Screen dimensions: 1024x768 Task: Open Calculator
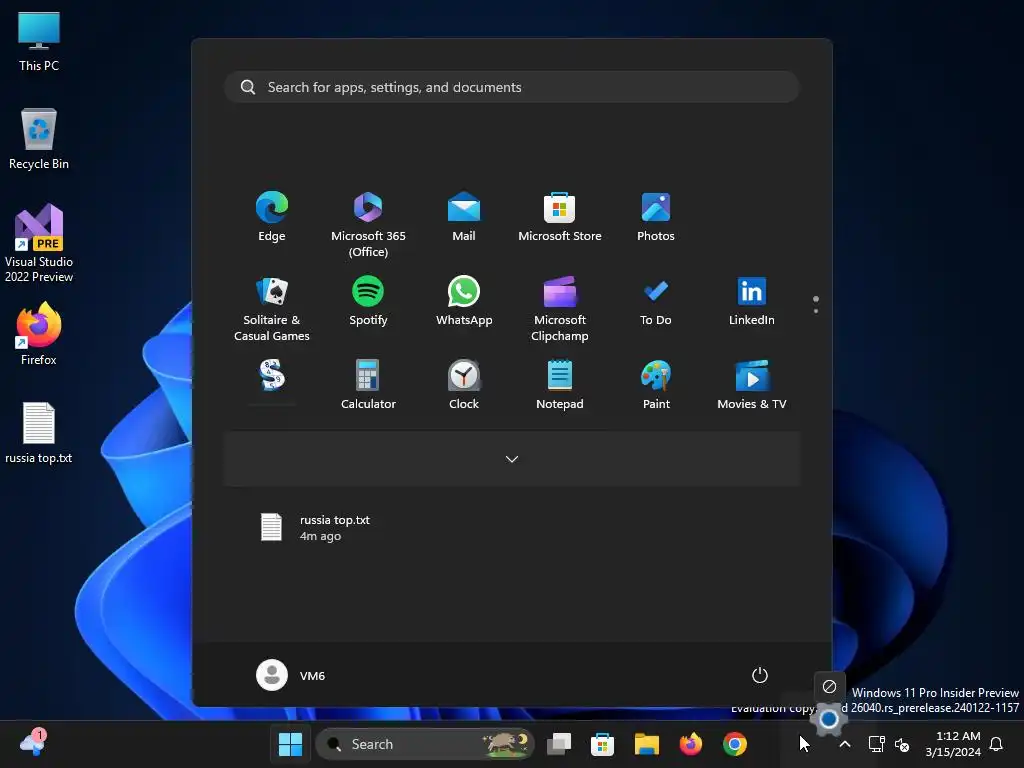click(368, 385)
